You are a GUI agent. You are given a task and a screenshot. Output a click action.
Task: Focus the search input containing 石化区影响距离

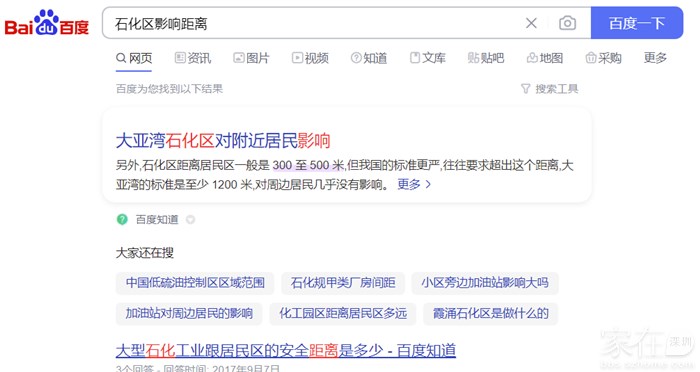click(312, 23)
